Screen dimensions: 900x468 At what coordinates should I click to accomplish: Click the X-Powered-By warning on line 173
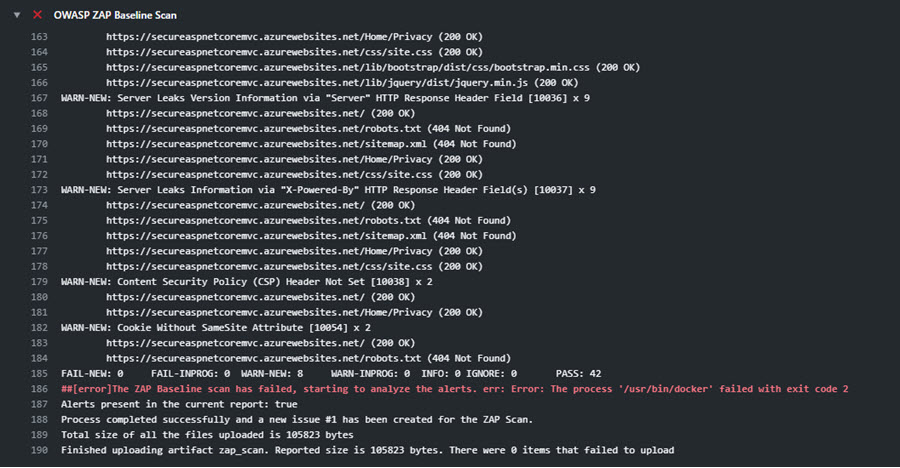pos(328,190)
